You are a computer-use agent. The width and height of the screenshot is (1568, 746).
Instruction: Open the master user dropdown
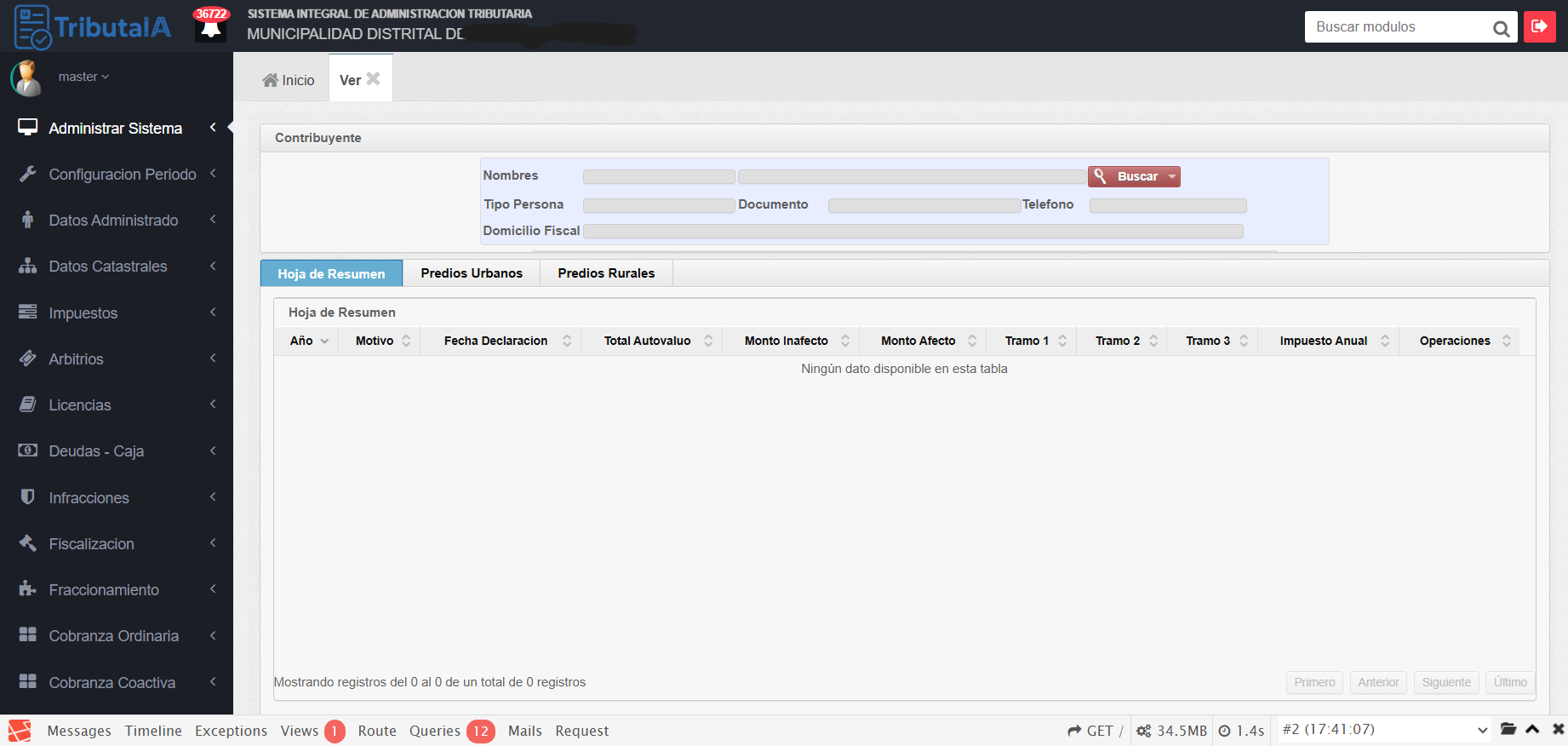83,77
